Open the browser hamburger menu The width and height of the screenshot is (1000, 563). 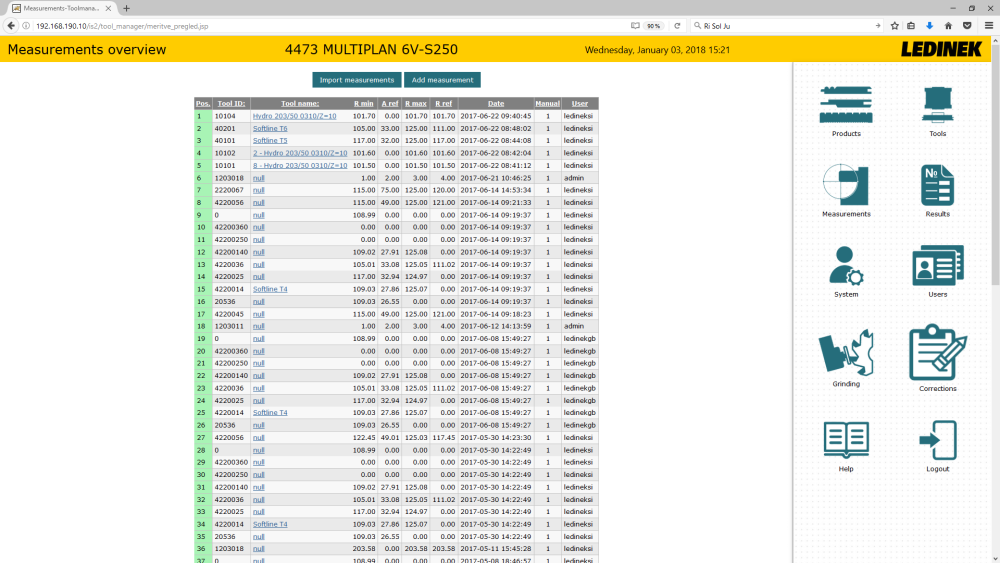(989, 26)
